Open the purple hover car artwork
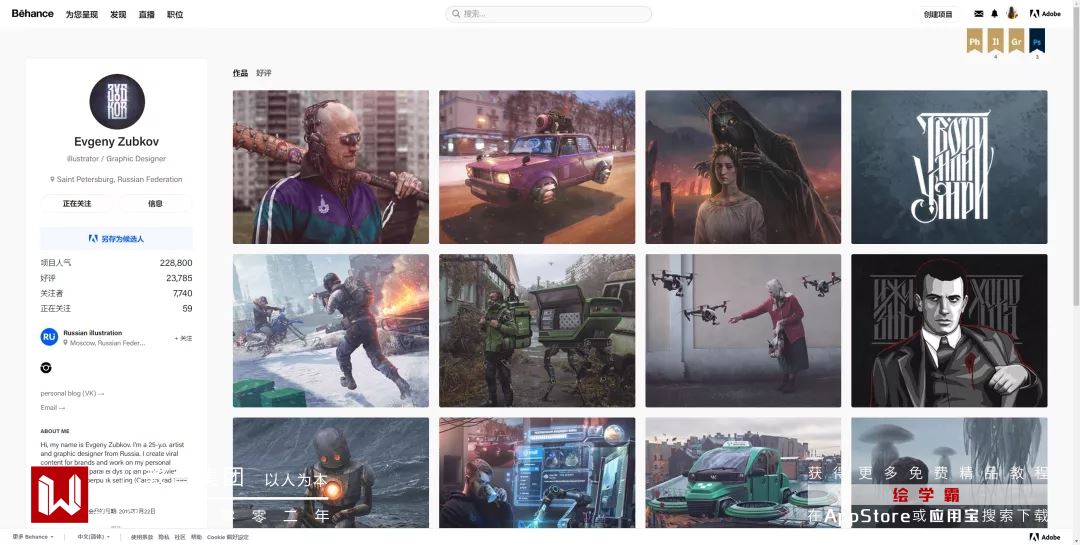Image resolution: width=1080 pixels, height=545 pixels. tap(537, 167)
